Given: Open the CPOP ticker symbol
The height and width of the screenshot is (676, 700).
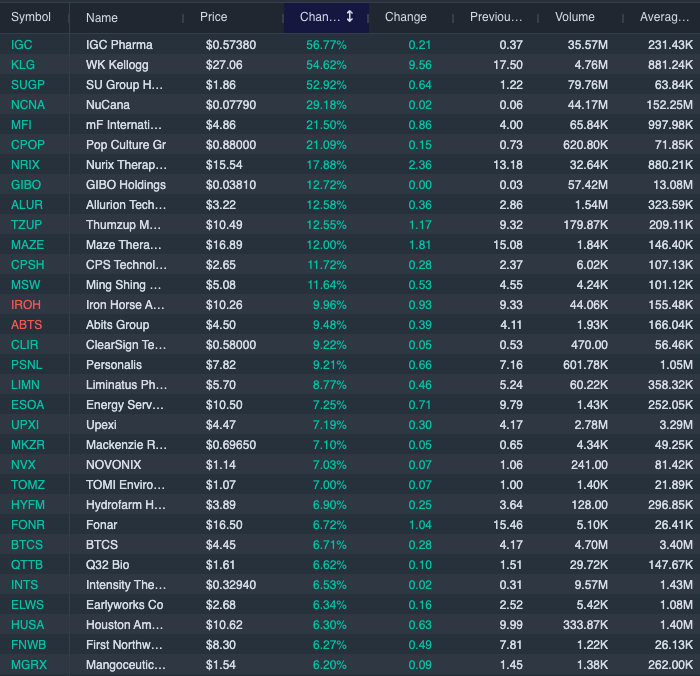Looking at the screenshot, I should (x=28, y=145).
